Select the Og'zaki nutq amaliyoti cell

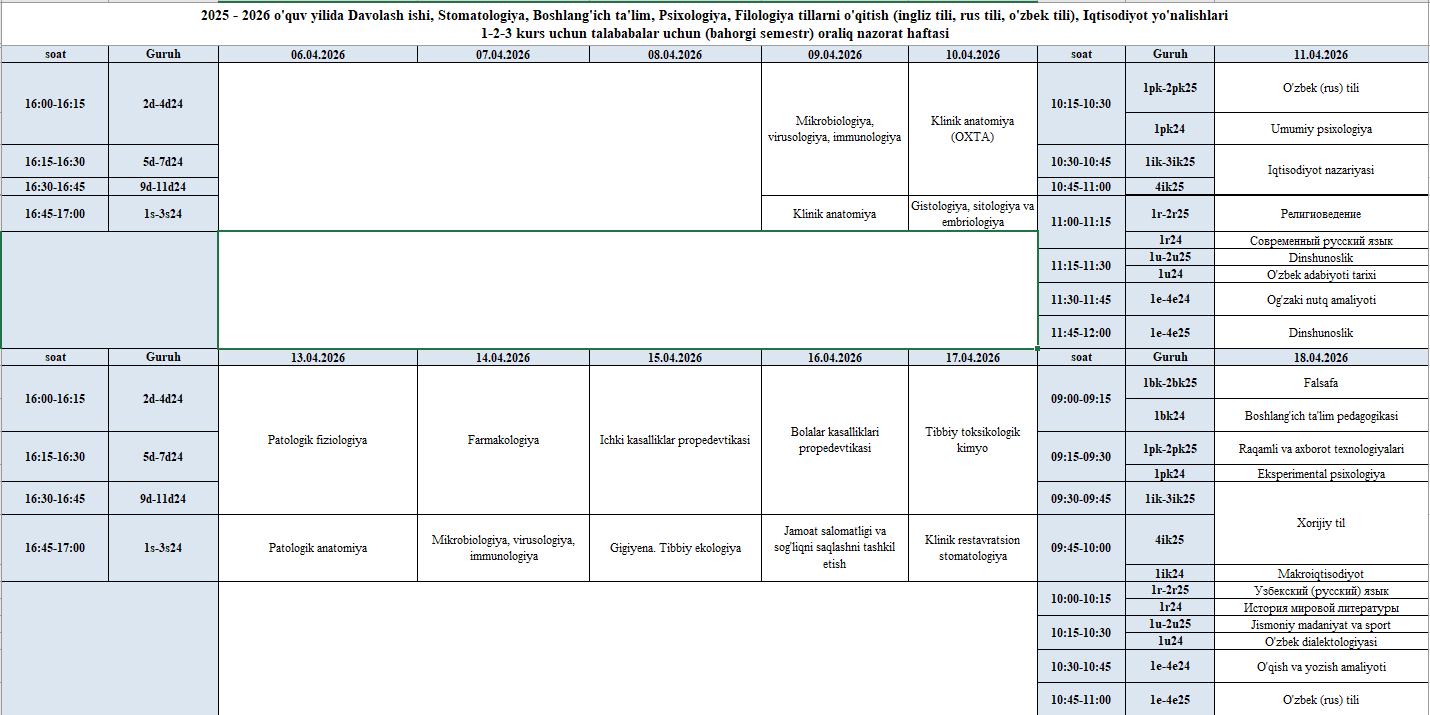click(1321, 300)
